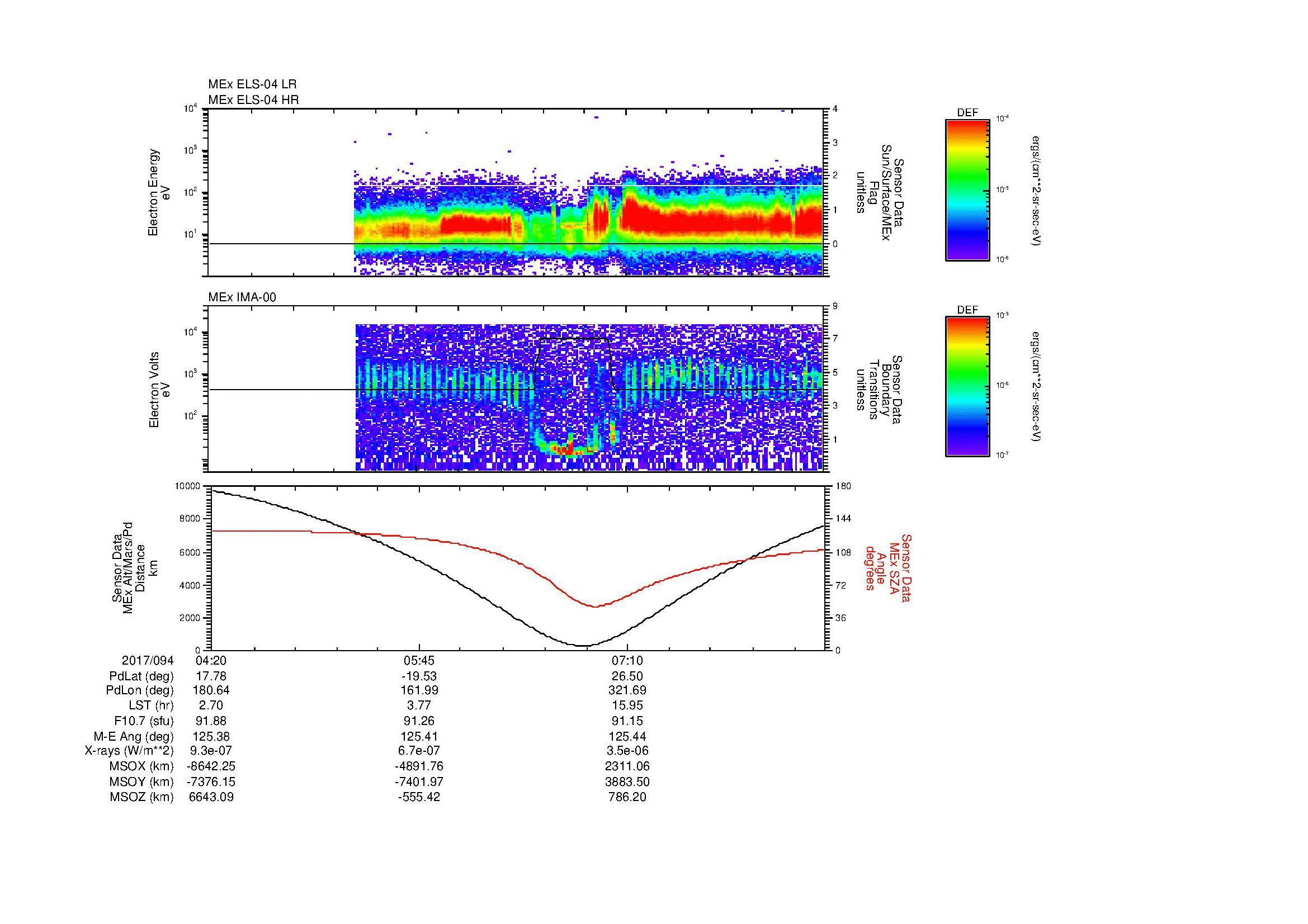1308x924 pixels.
Task: Click the time tick label '04:20'
Action: (211, 661)
